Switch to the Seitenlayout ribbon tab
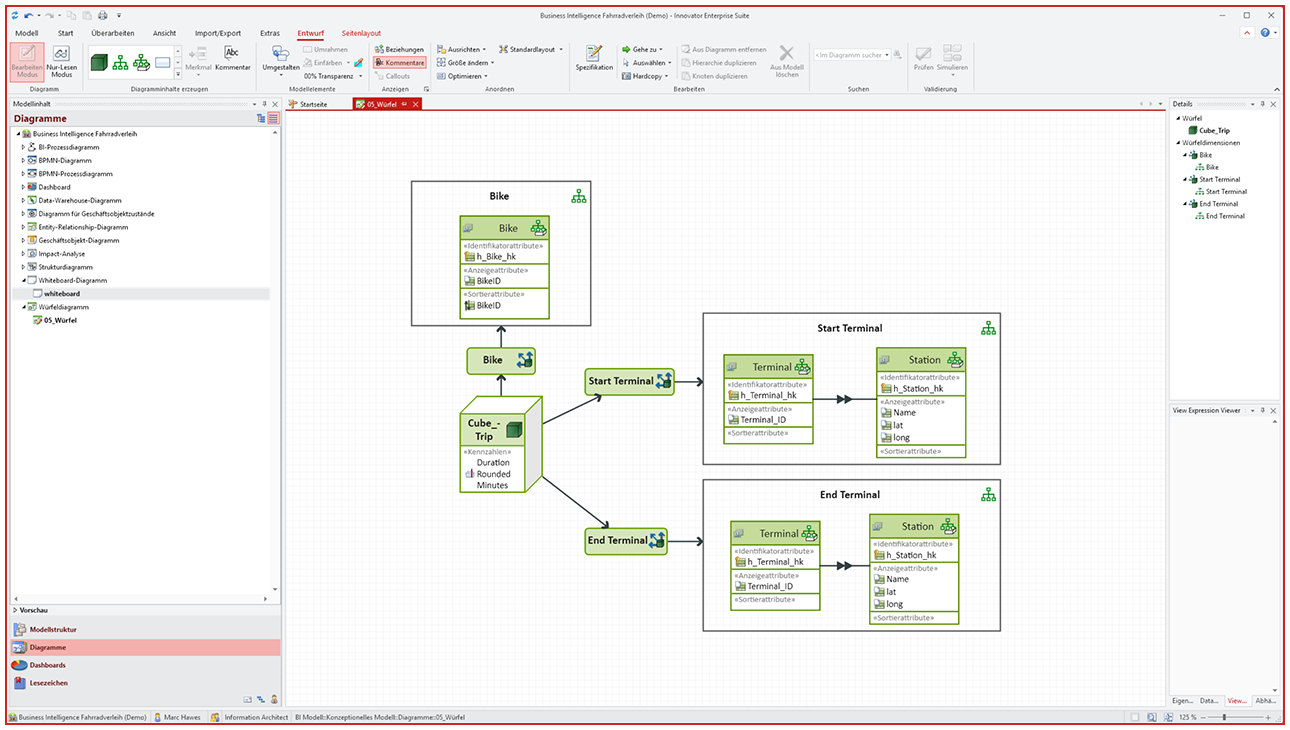 click(x=360, y=33)
